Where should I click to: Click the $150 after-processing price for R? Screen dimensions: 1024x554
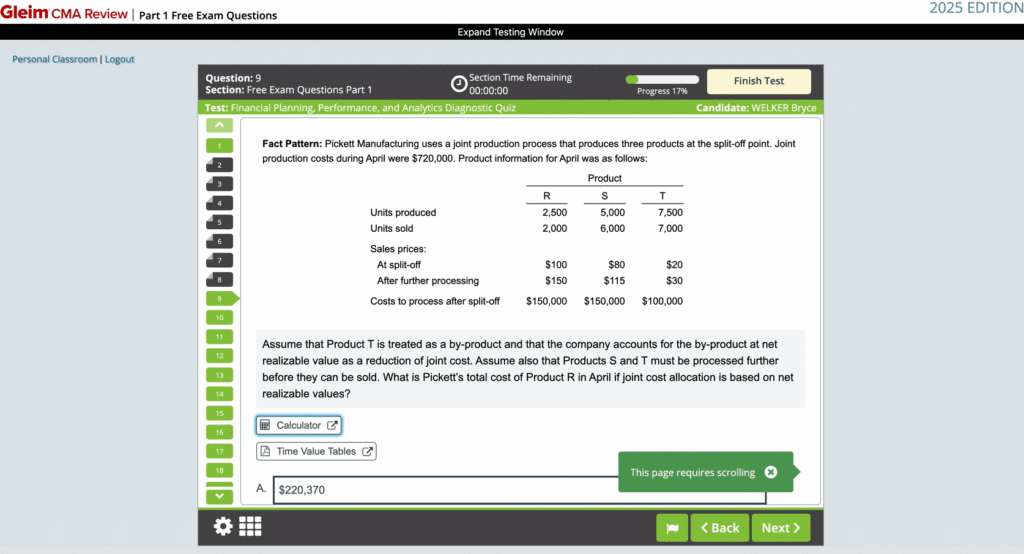click(556, 281)
